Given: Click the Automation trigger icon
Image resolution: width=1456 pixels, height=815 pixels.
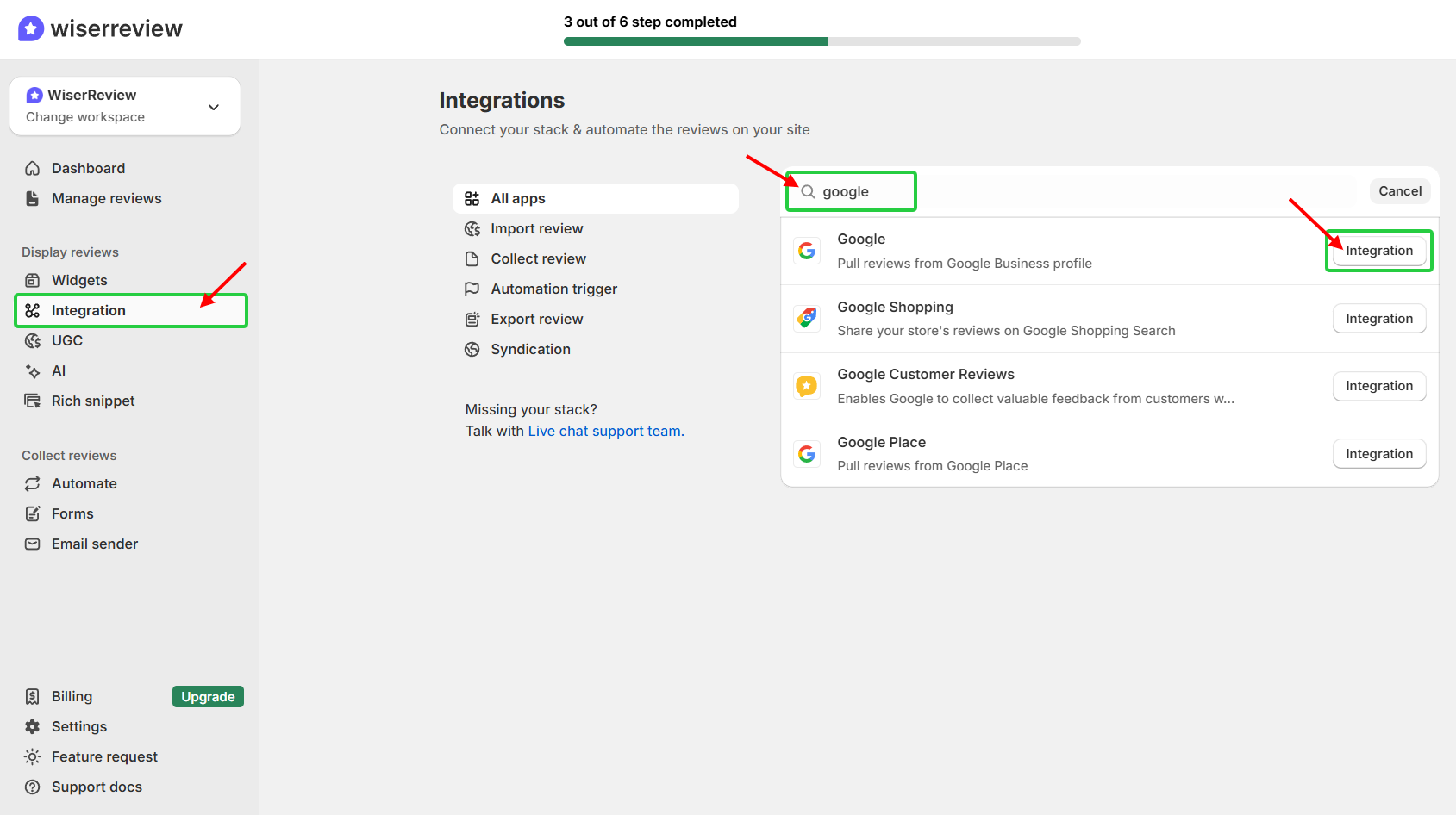Looking at the screenshot, I should (x=472, y=289).
